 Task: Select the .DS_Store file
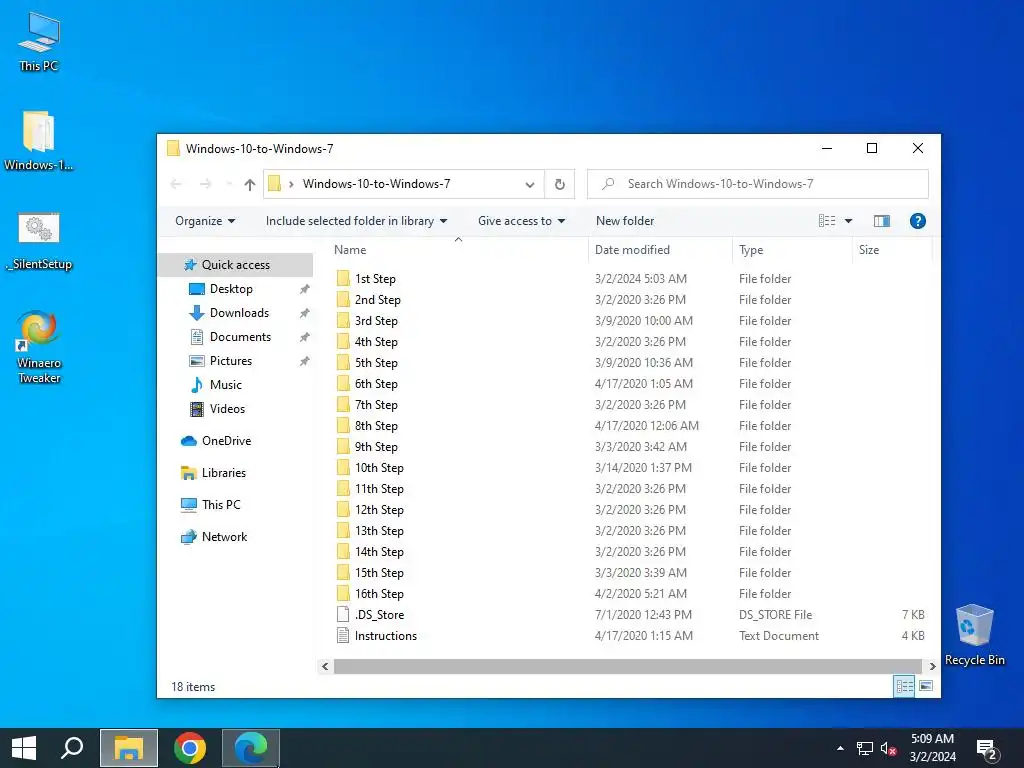pos(379,615)
